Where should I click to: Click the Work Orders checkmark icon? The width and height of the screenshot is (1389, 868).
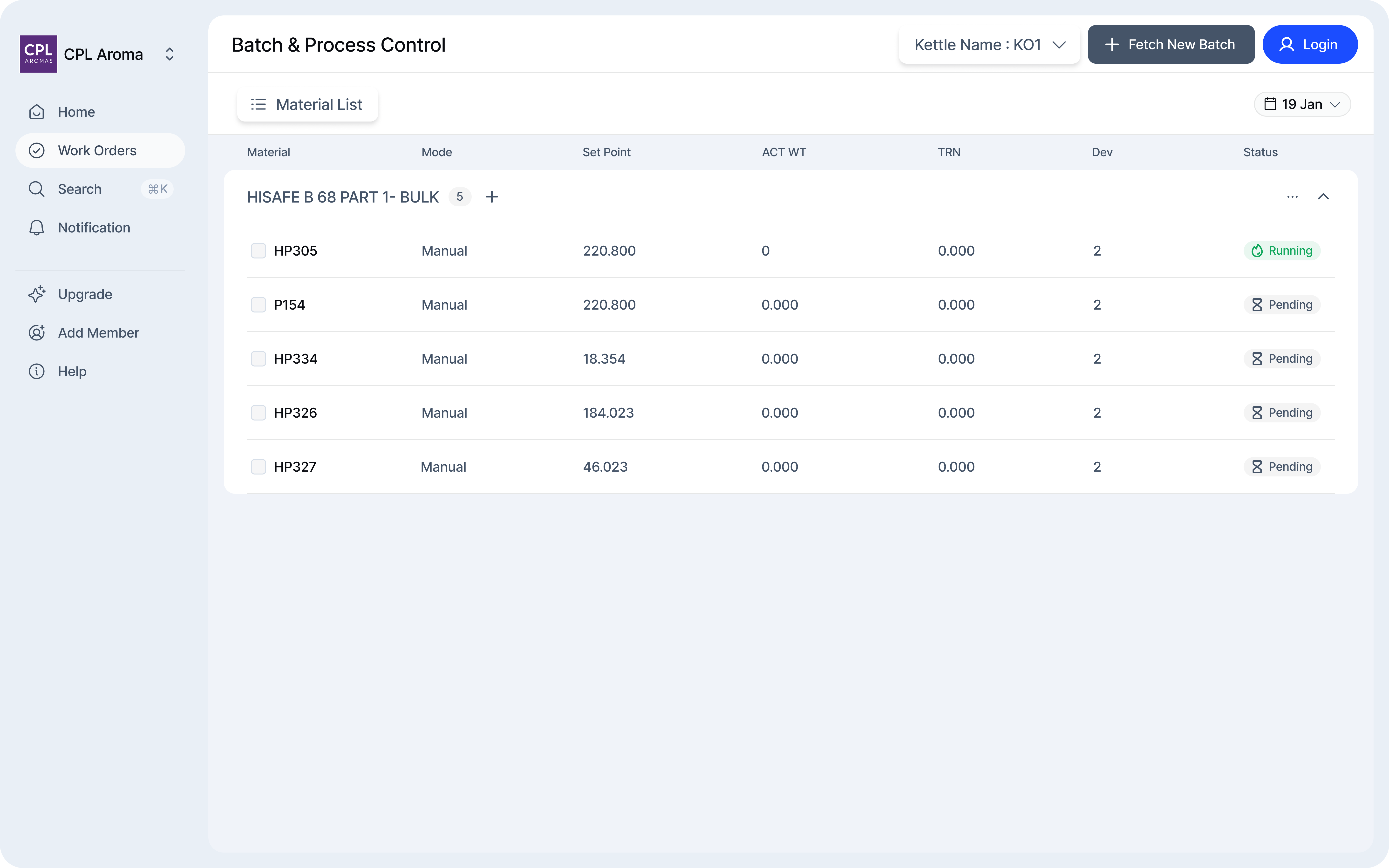click(x=37, y=150)
